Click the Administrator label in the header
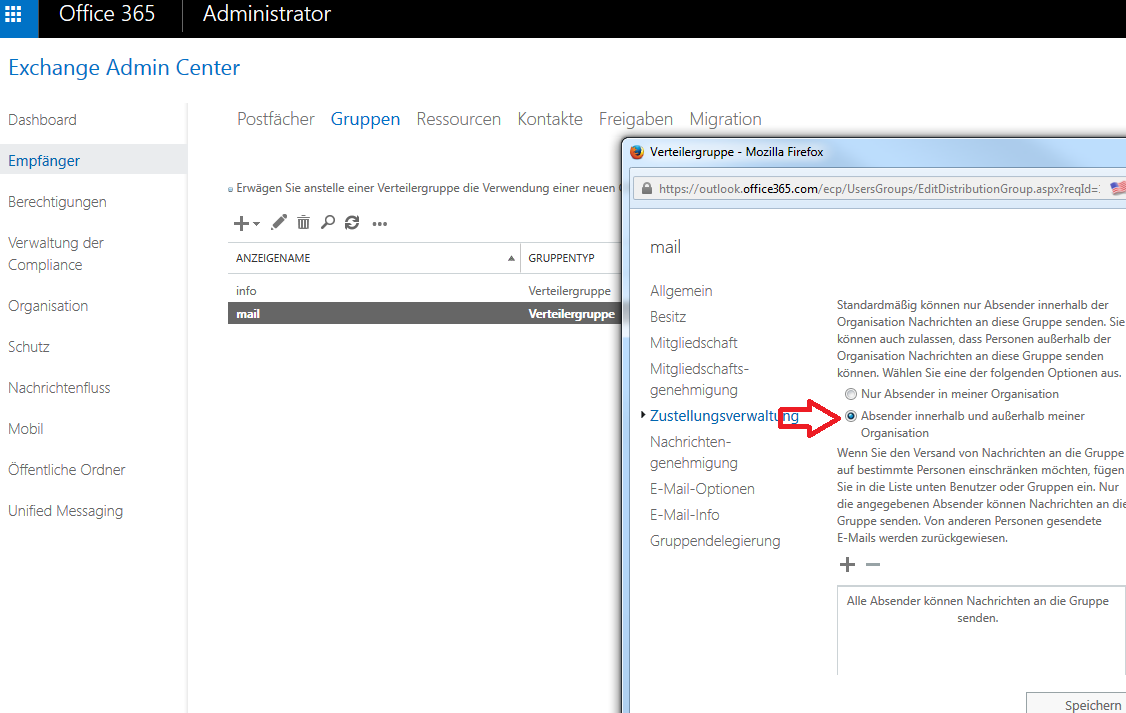The width and height of the screenshot is (1126, 713). pos(266,14)
